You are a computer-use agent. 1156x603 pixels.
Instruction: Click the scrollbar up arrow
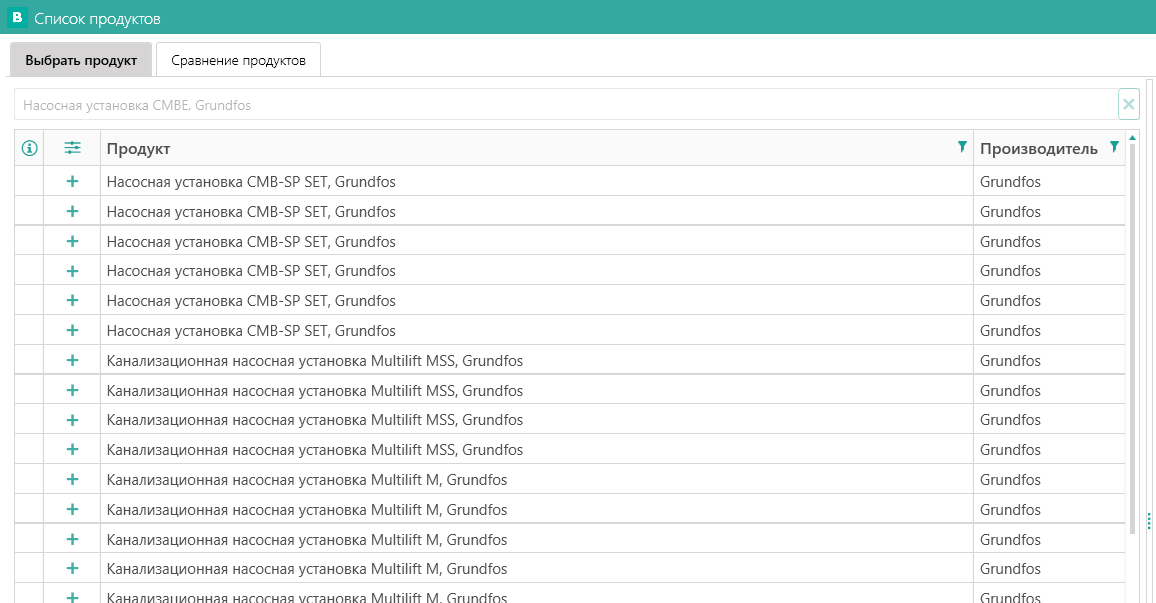[x=1132, y=138]
